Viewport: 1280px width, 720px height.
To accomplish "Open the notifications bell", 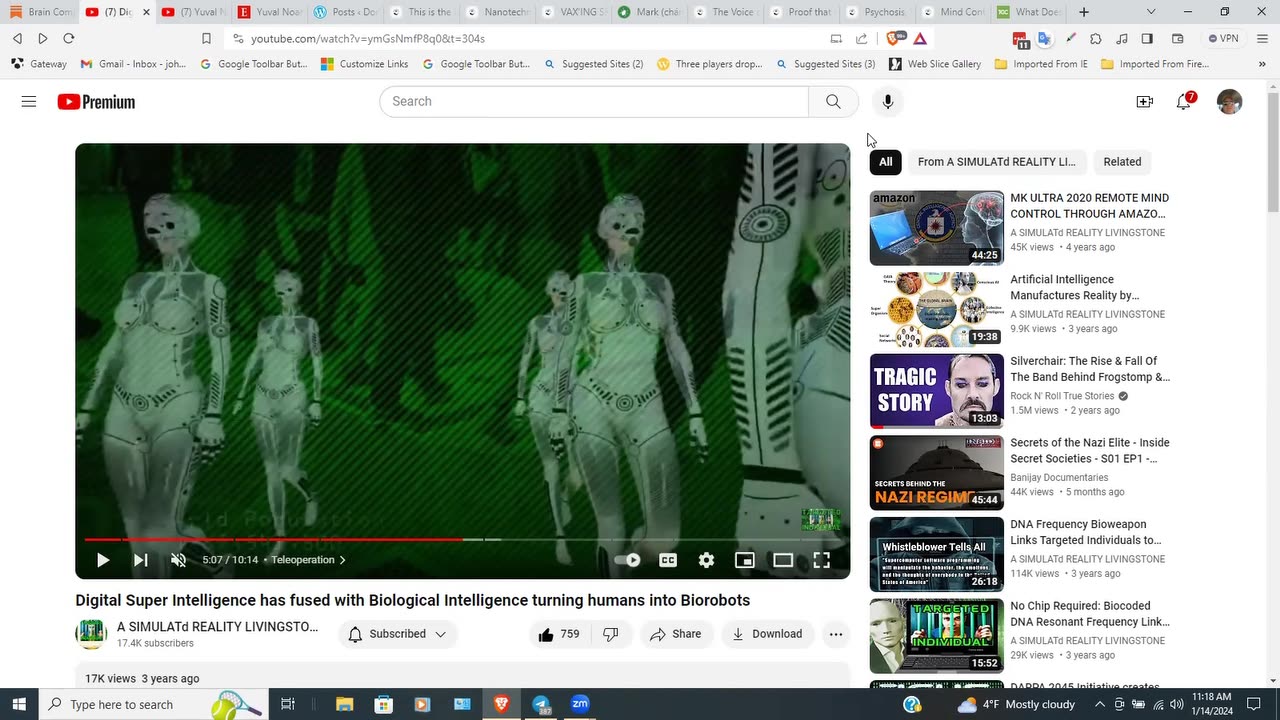I will 1184,102.
